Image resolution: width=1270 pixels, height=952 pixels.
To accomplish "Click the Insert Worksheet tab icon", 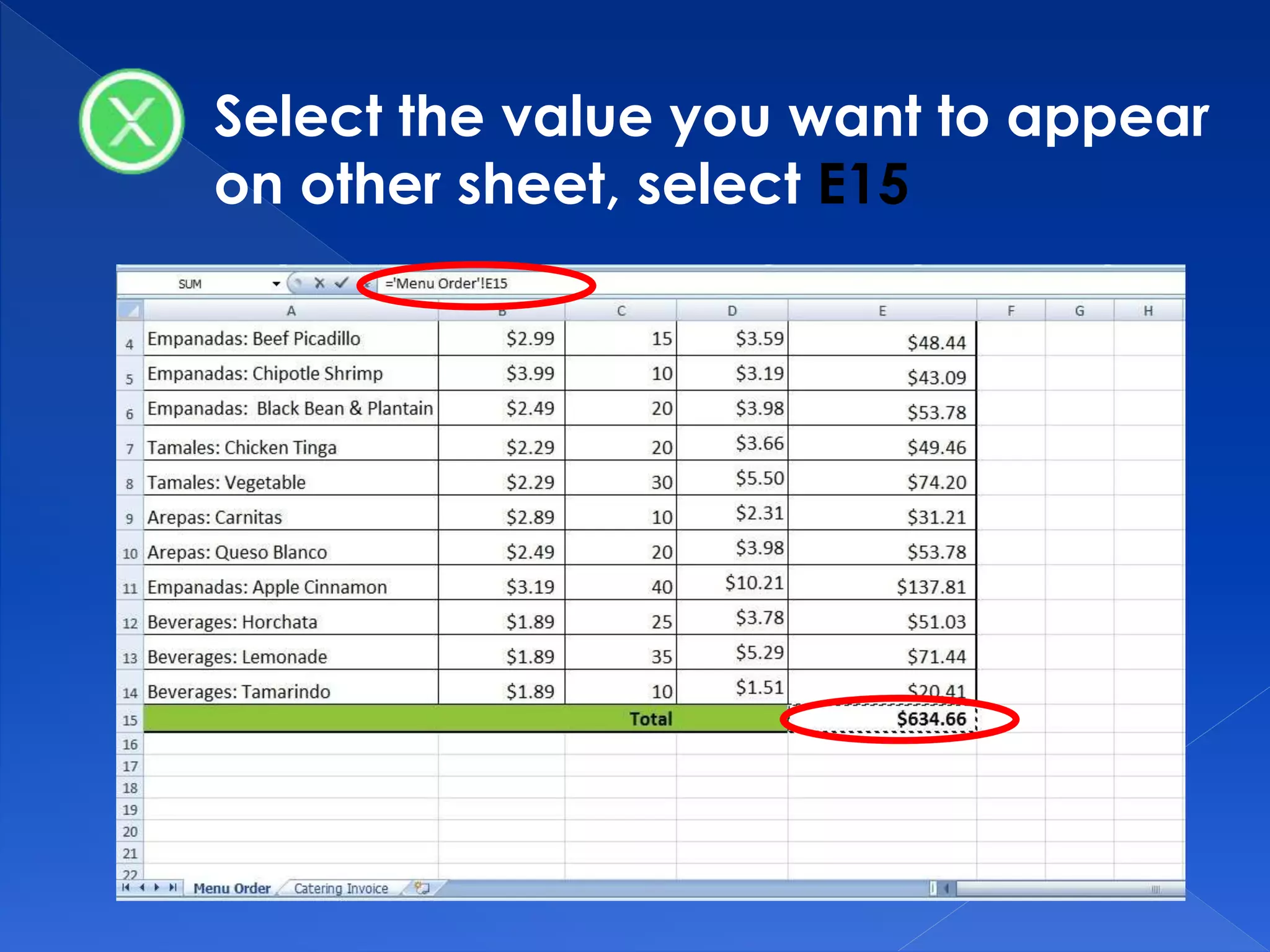I will pos(422,888).
